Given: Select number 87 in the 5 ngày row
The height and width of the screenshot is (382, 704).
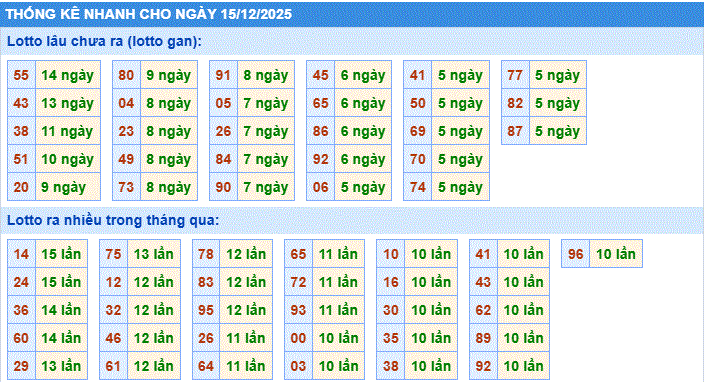Looking at the screenshot, I should point(515,131).
